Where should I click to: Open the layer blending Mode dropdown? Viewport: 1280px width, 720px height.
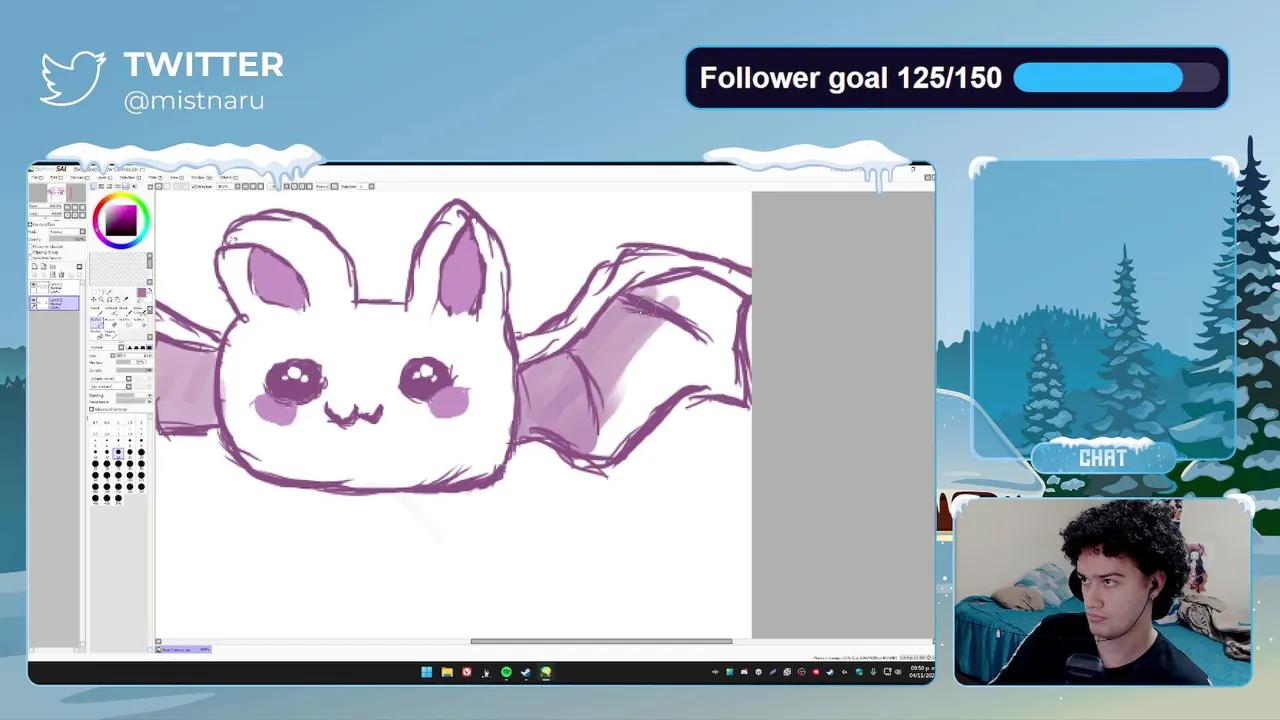[x=68, y=231]
